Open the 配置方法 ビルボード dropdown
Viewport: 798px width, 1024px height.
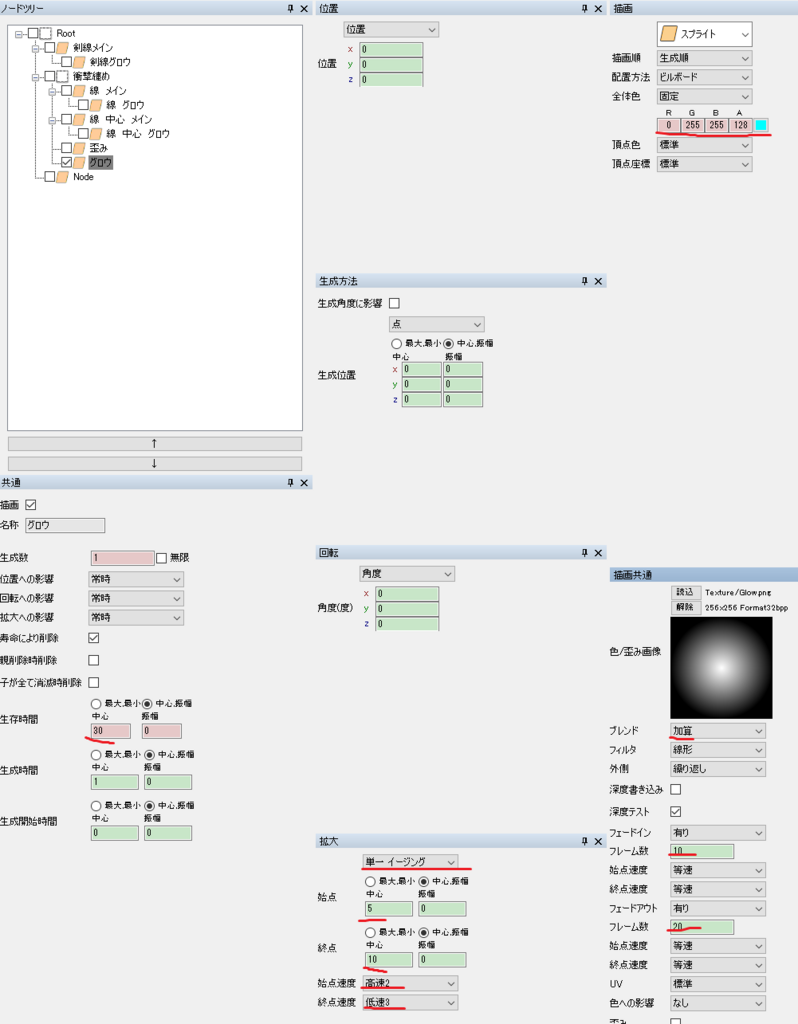pyautogui.click(x=705, y=77)
